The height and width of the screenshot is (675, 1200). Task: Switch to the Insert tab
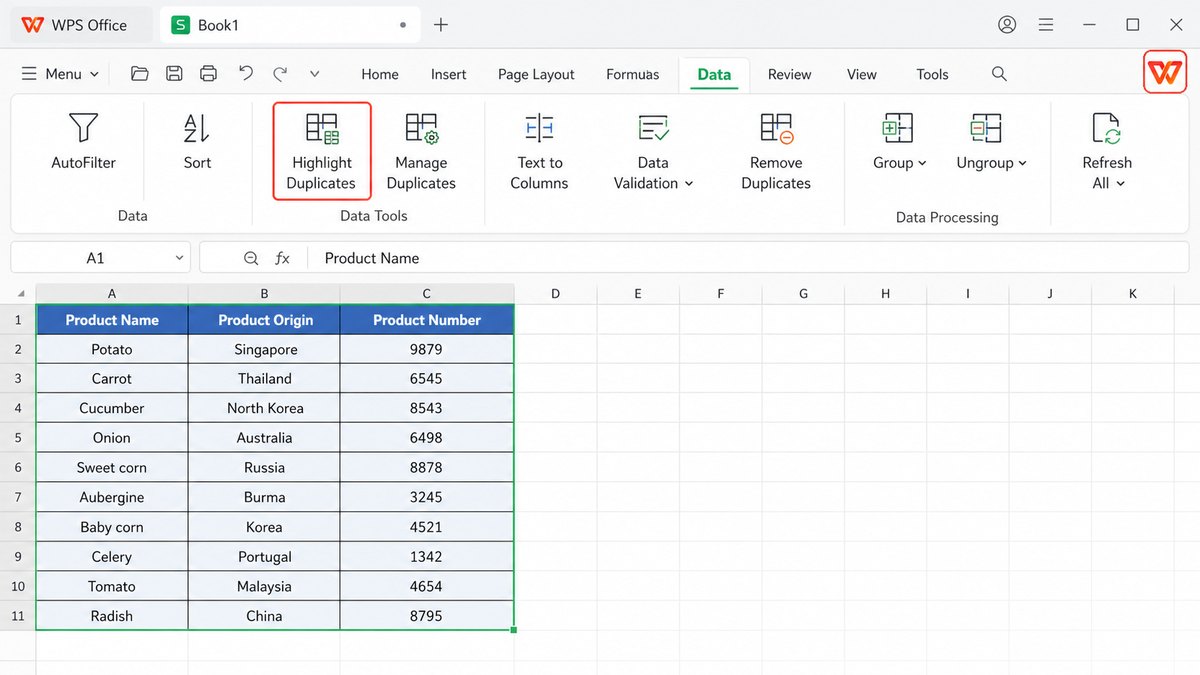pos(449,74)
